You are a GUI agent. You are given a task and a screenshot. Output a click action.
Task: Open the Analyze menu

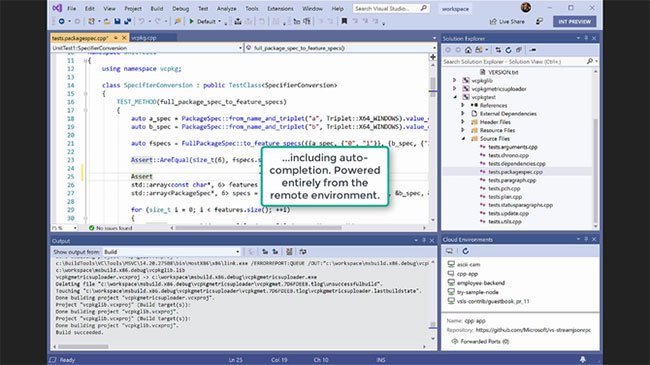coord(227,8)
